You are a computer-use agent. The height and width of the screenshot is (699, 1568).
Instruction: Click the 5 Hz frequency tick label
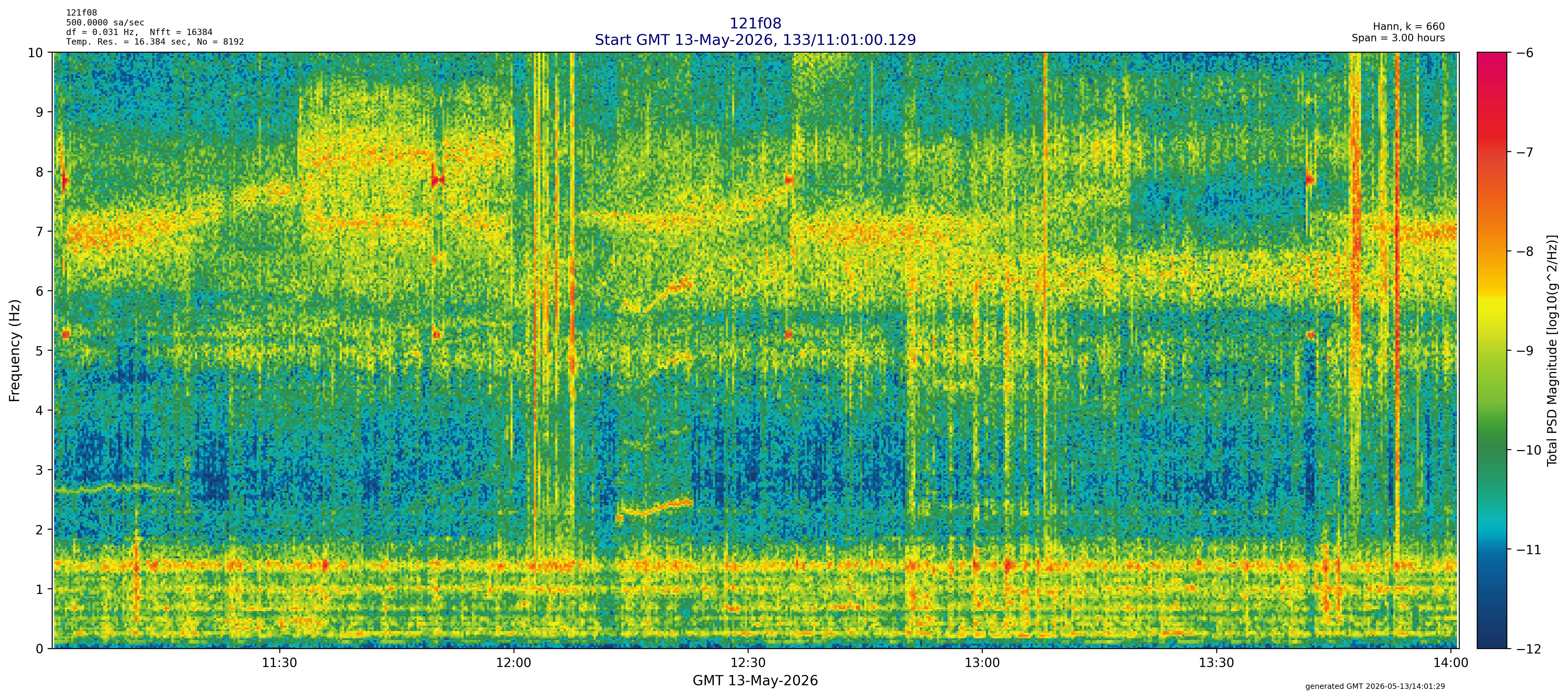(x=39, y=351)
